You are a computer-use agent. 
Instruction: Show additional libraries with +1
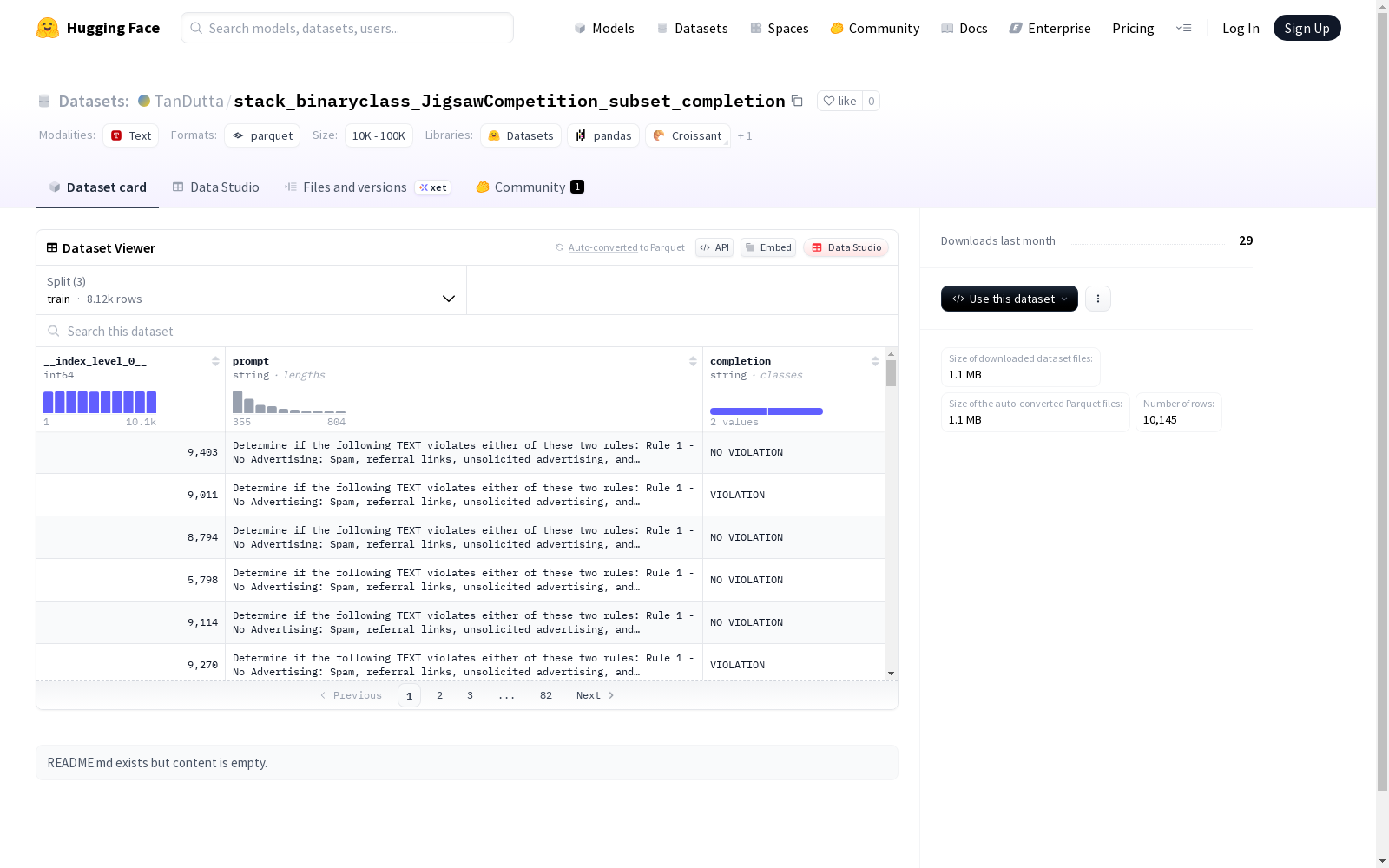pos(745,135)
